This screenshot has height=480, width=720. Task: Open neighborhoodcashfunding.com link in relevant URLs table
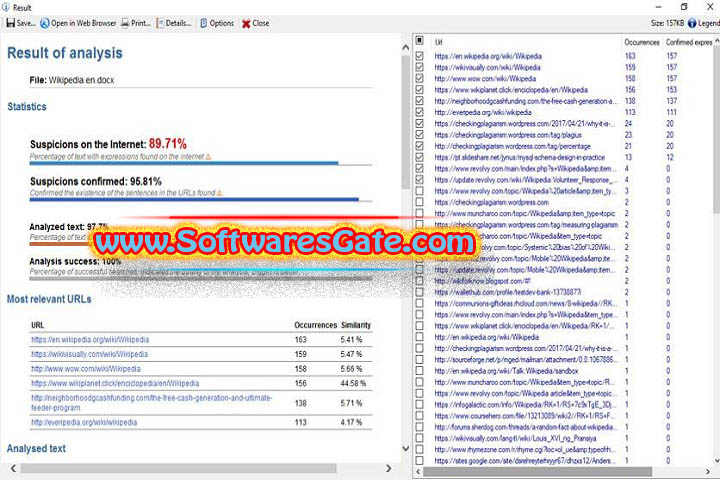click(152, 403)
